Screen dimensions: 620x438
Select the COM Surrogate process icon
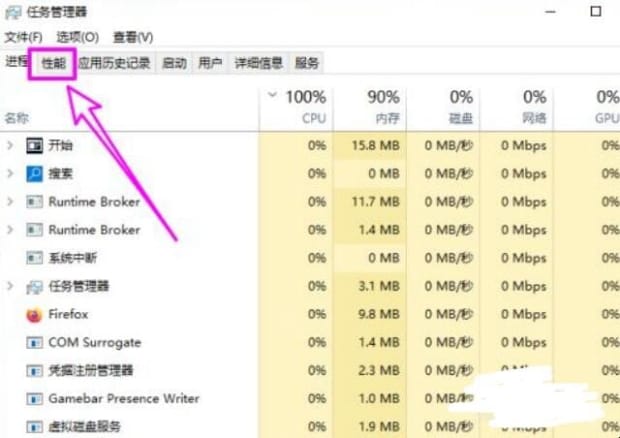[x=35, y=342]
